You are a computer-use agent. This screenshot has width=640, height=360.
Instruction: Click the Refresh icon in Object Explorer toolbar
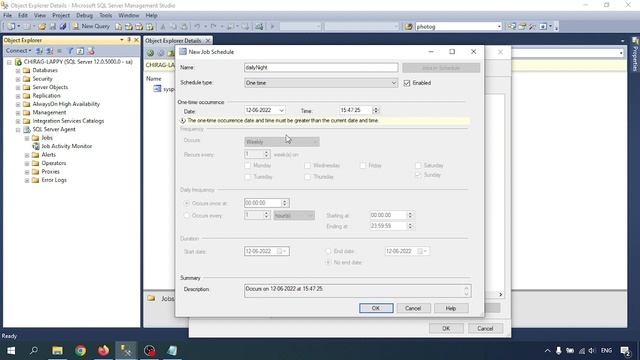[x=80, y=51]
